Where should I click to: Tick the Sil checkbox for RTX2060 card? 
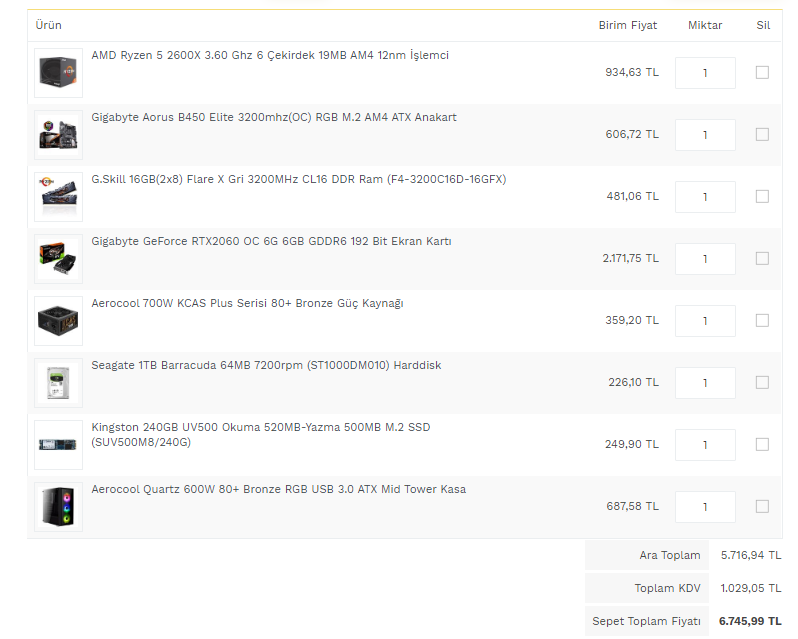pyautogui.click(x=762, y=258)
